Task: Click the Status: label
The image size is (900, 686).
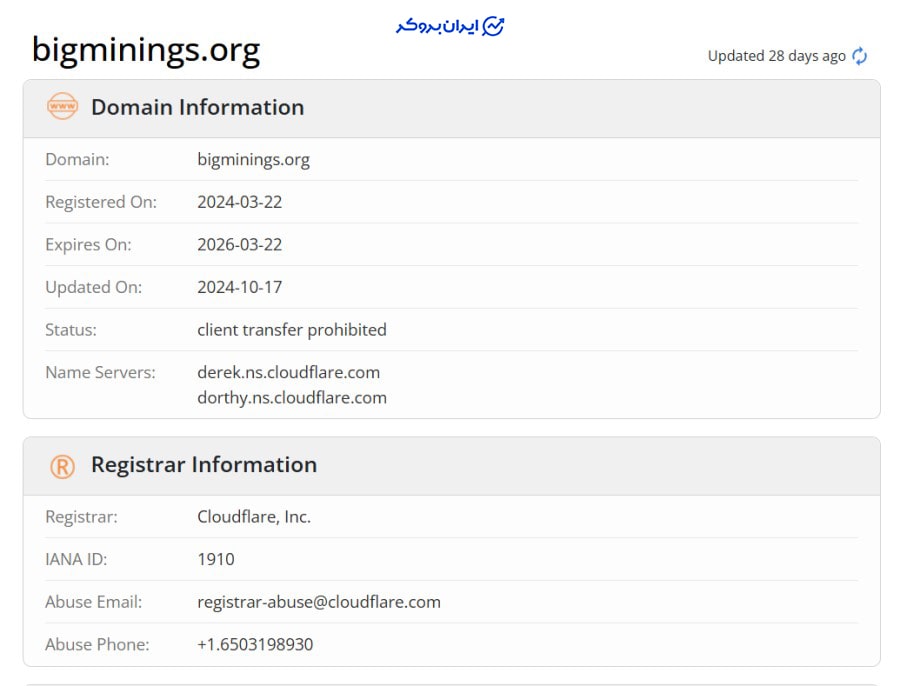Action: pos(71,330)
